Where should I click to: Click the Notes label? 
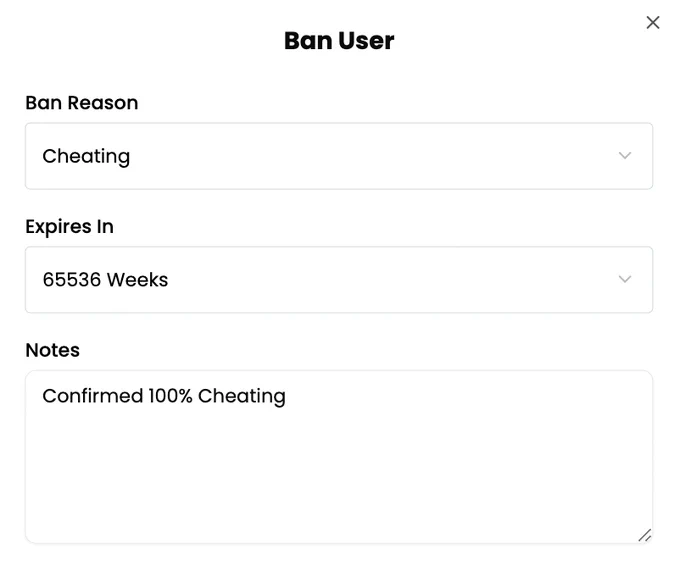[52, 350]
